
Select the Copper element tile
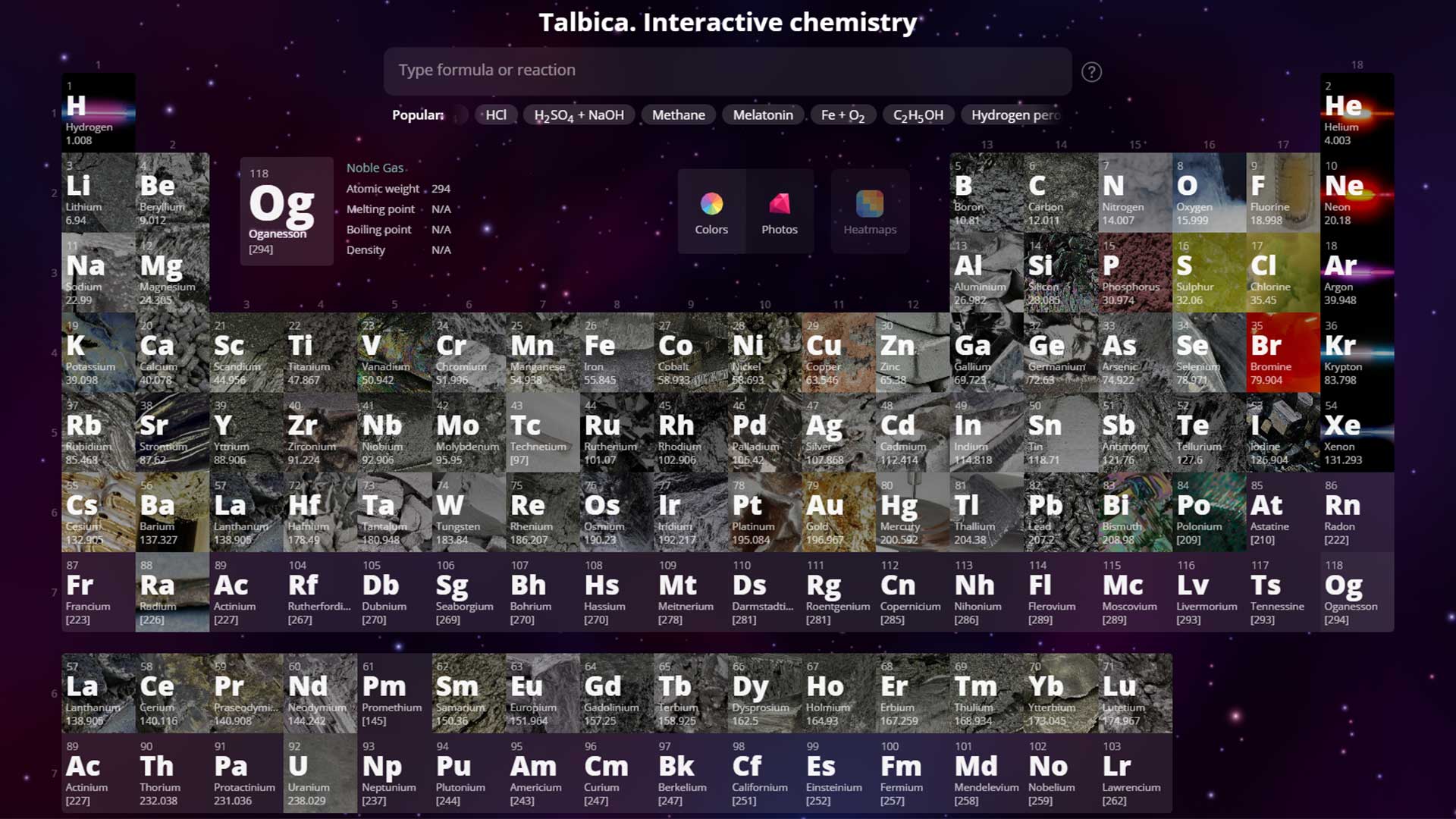pyautogui.click(x=839, y=353)
